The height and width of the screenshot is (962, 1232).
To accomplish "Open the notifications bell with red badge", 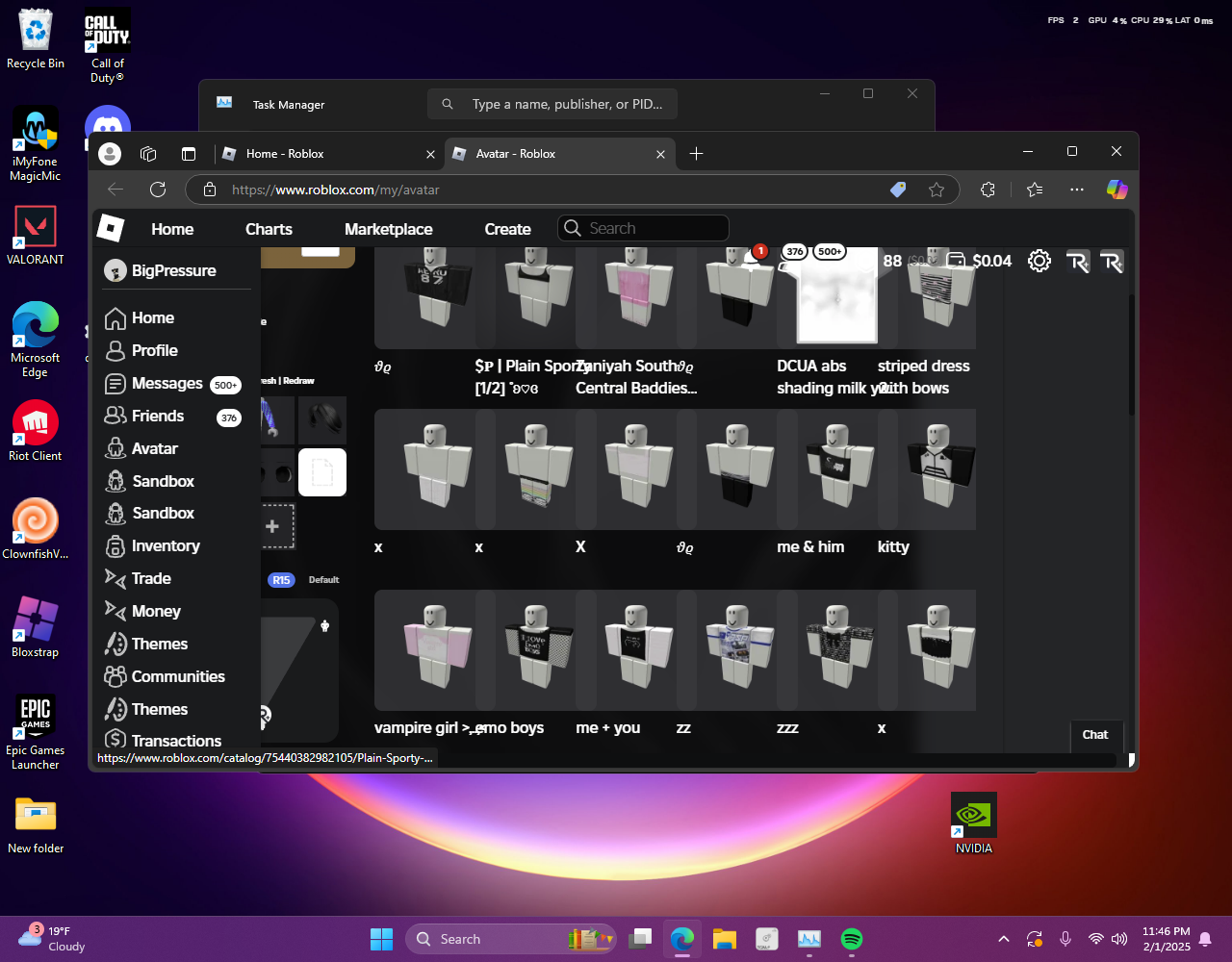I will [752, 260].
